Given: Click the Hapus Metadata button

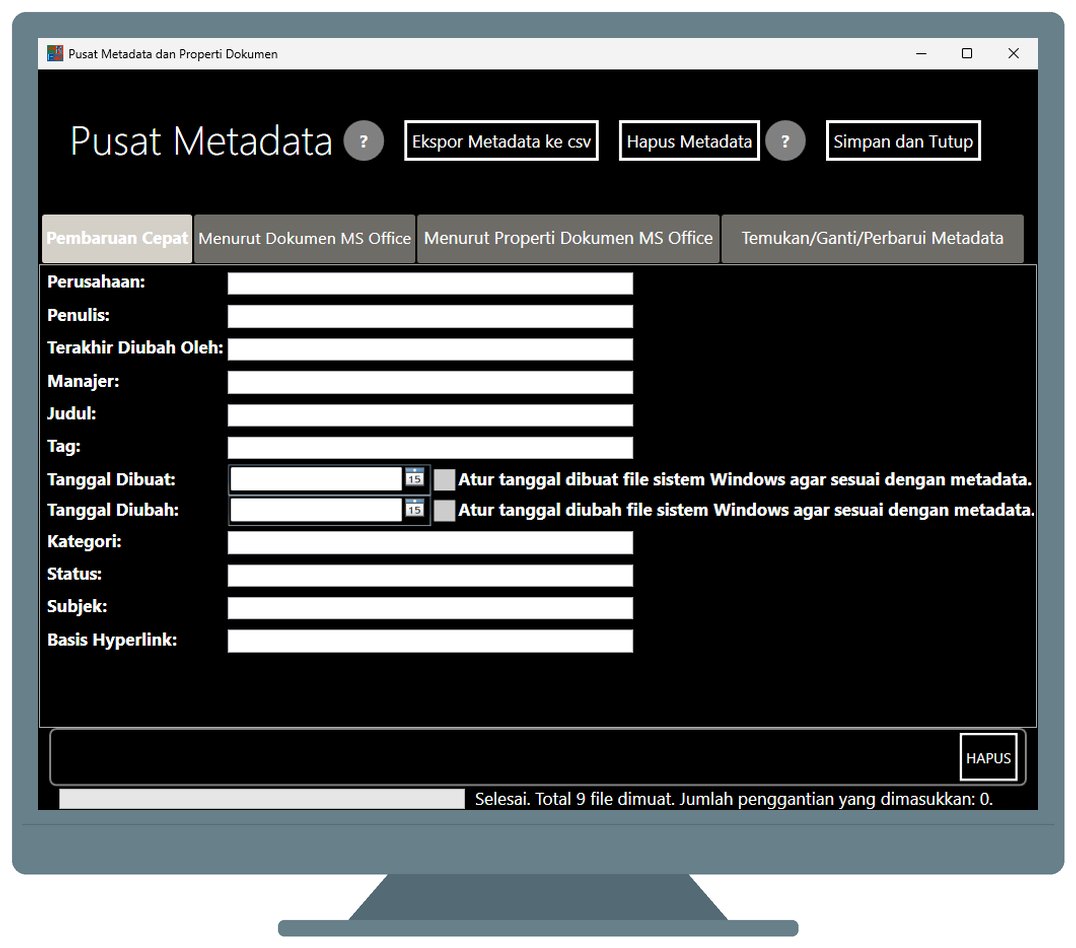Looking at the screenshot, I should pyautogui.click(x=689, y=141).
